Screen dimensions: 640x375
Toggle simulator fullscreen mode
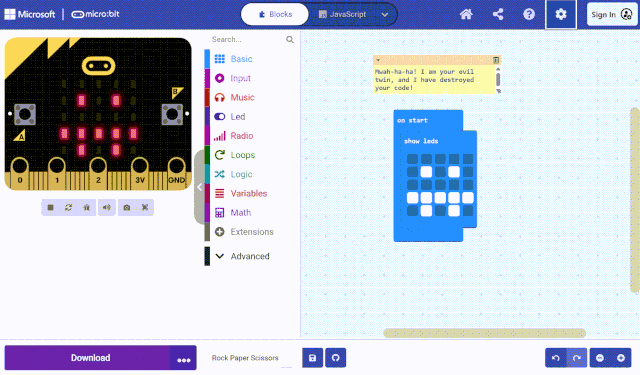(x=145, y=208)
